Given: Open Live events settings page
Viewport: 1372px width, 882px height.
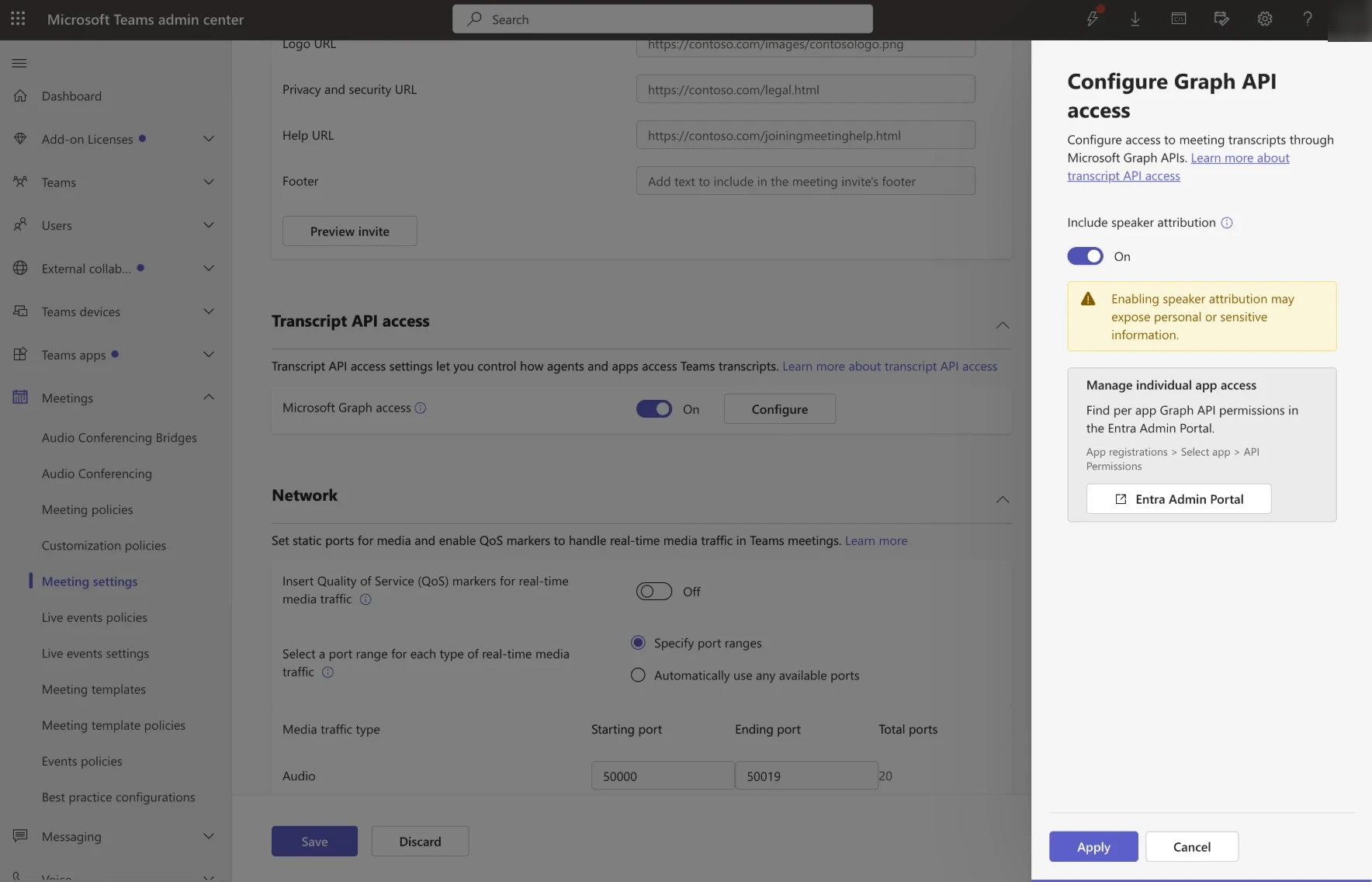Looking at the screenshot, I should tap(95, 654).
